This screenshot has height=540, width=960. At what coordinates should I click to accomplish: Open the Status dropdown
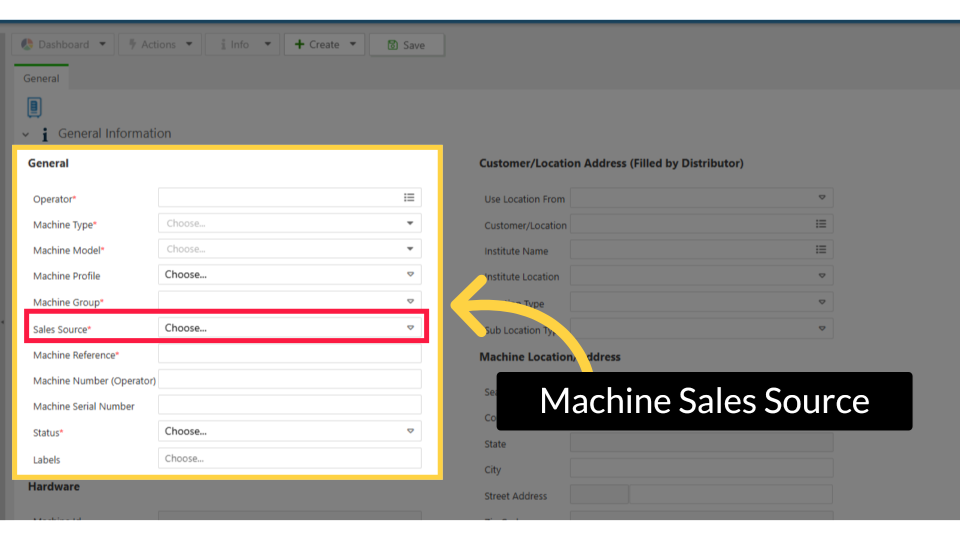(x=289, y=431)
